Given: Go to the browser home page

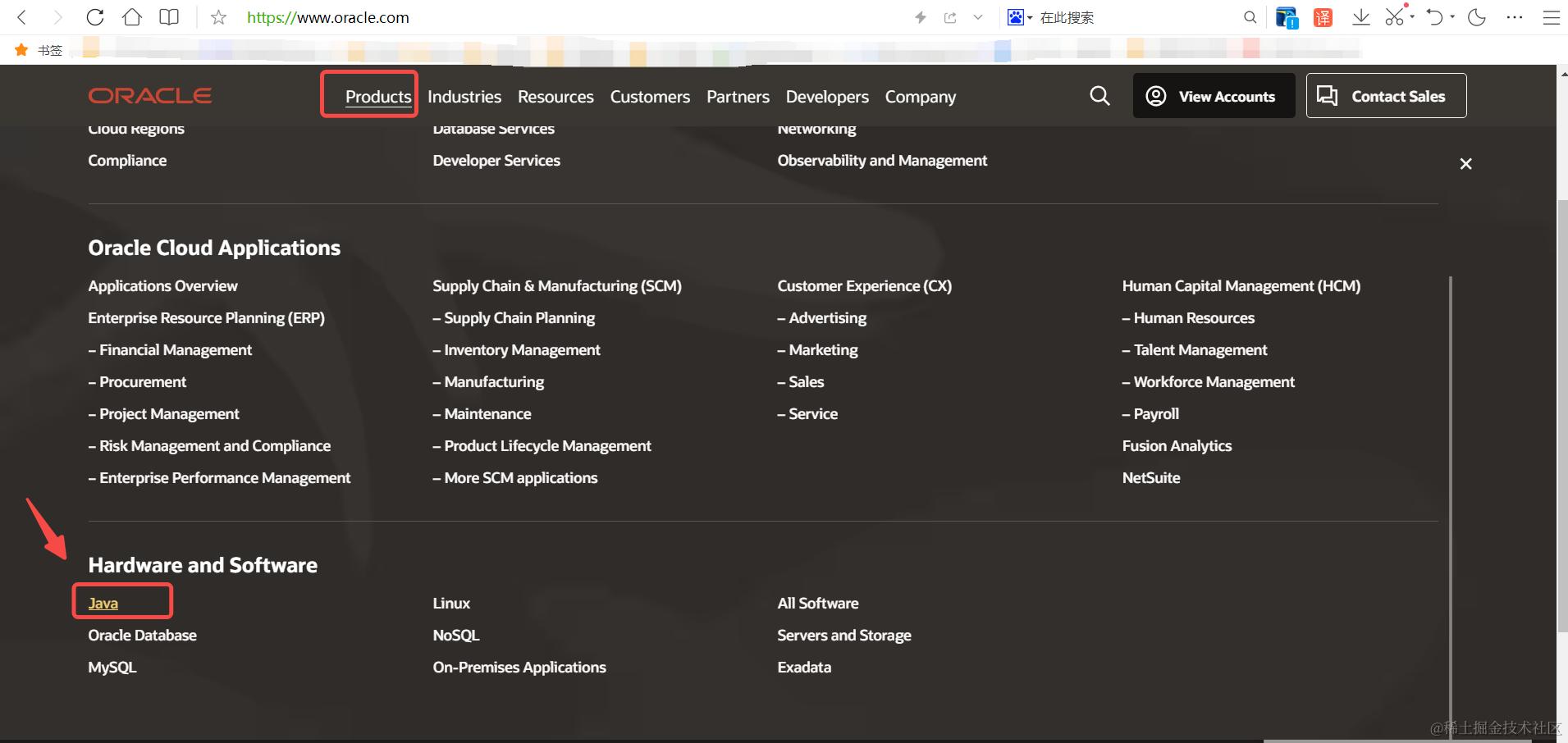Looking at the screenshot, I should click(132, 17).
